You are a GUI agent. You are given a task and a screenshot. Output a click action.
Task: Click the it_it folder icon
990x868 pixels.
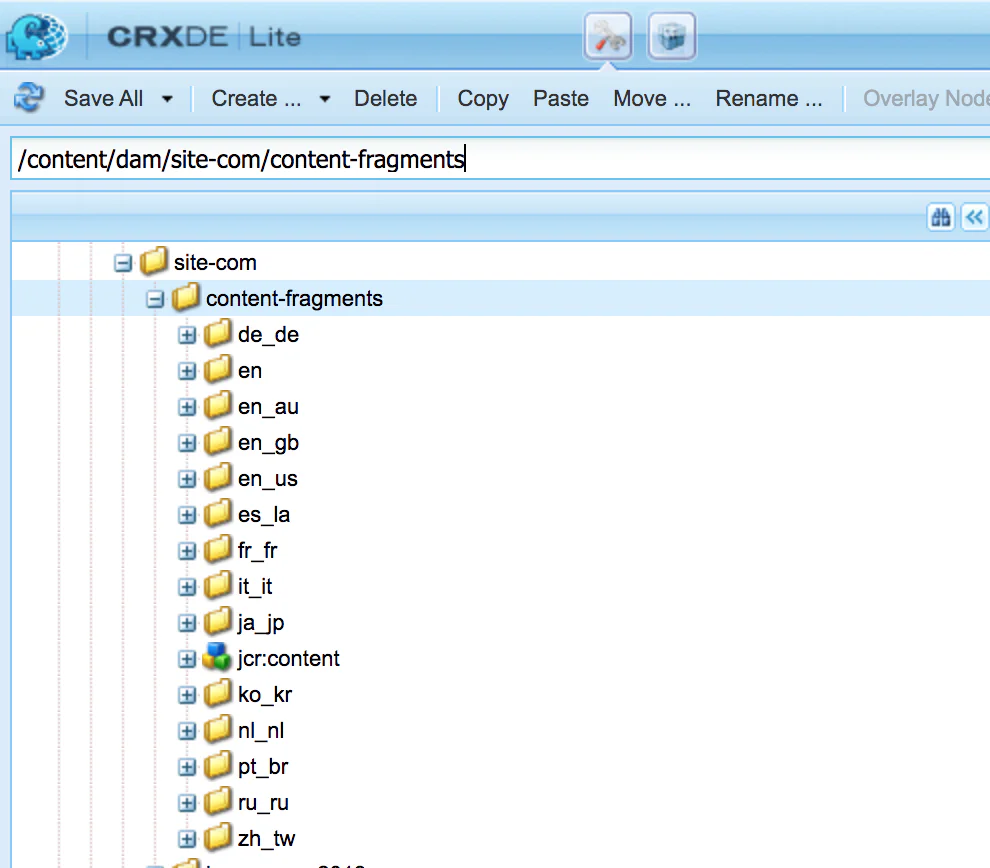pos(218,585)
